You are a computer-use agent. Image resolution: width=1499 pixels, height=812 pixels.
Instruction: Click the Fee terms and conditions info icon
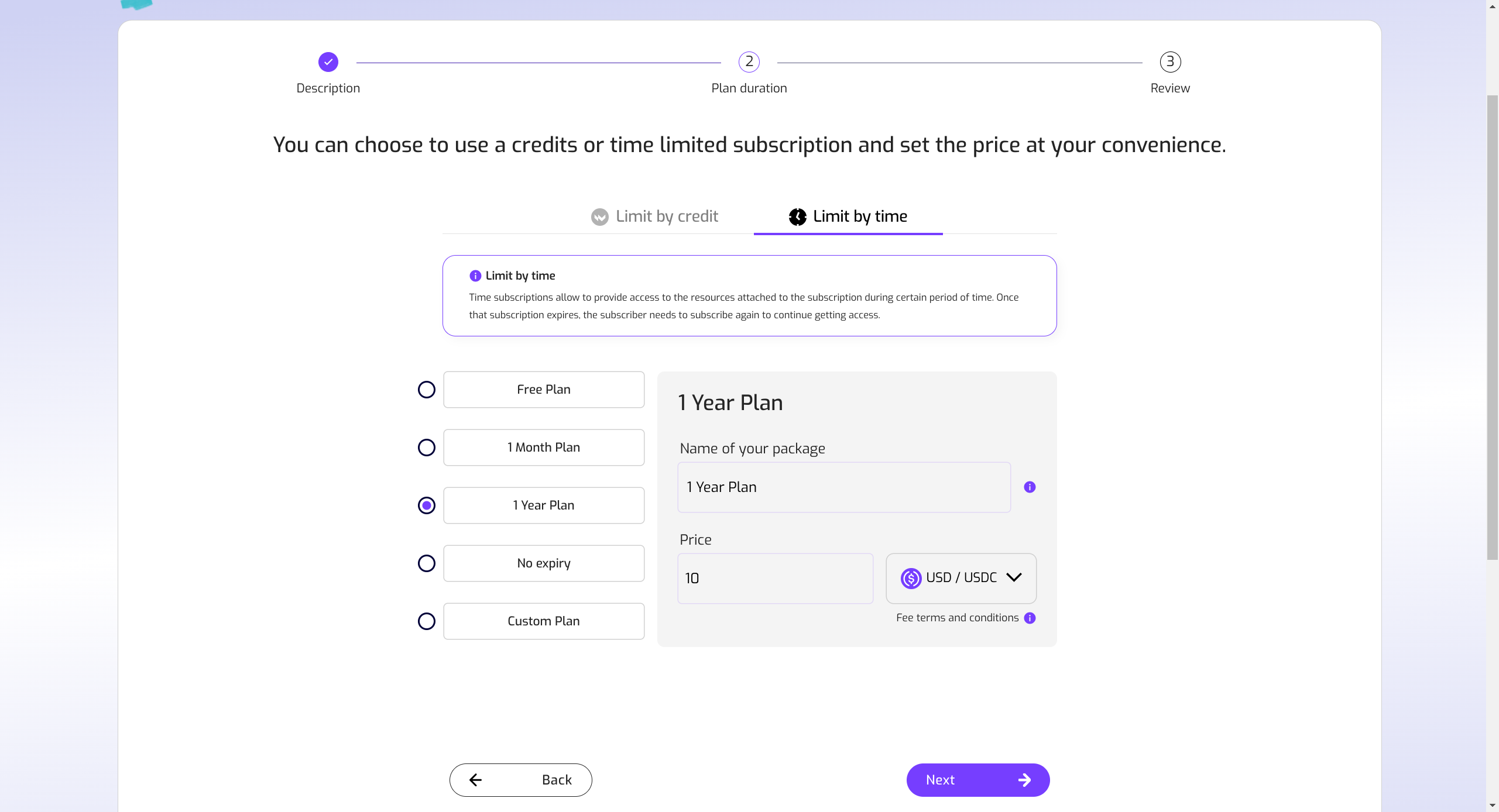1030,618
